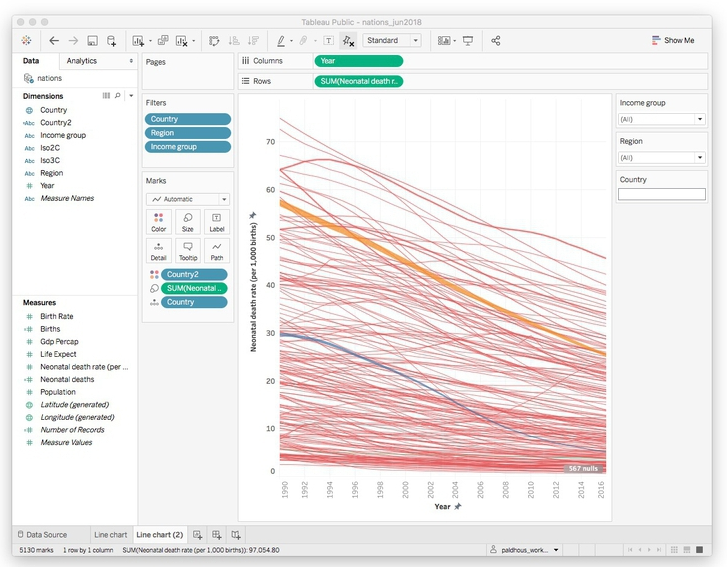
Task: Switch to the Line chart sheet tab
Action: (110, 535)
